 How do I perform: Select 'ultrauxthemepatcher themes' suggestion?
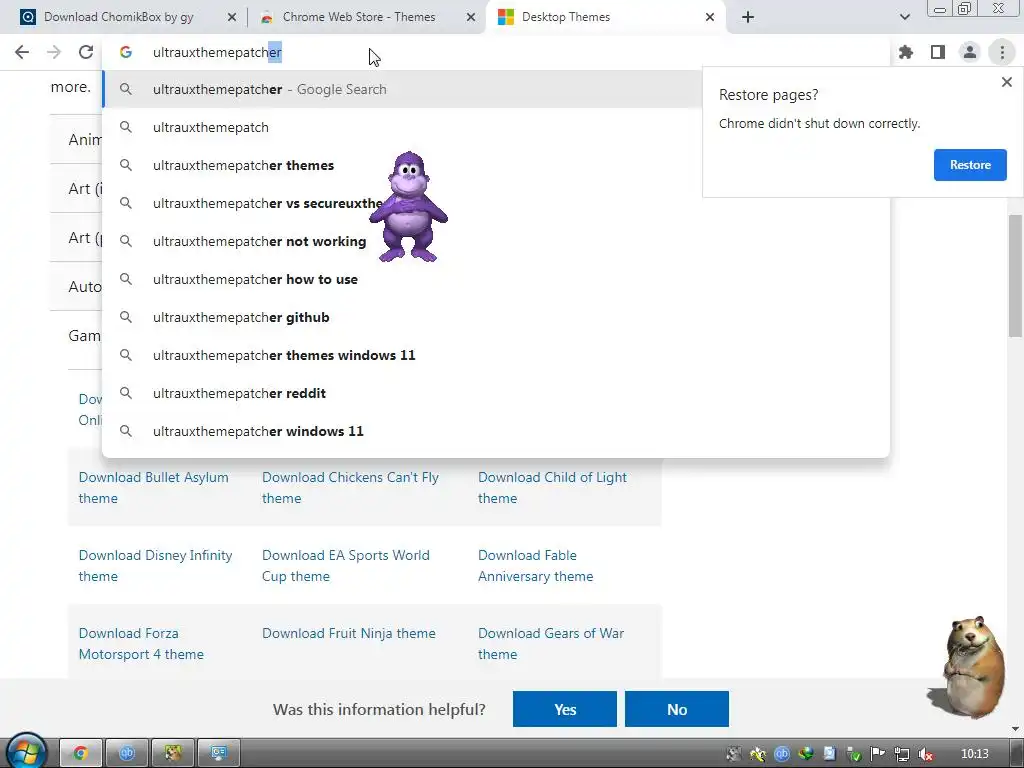(x=496, y=165)
